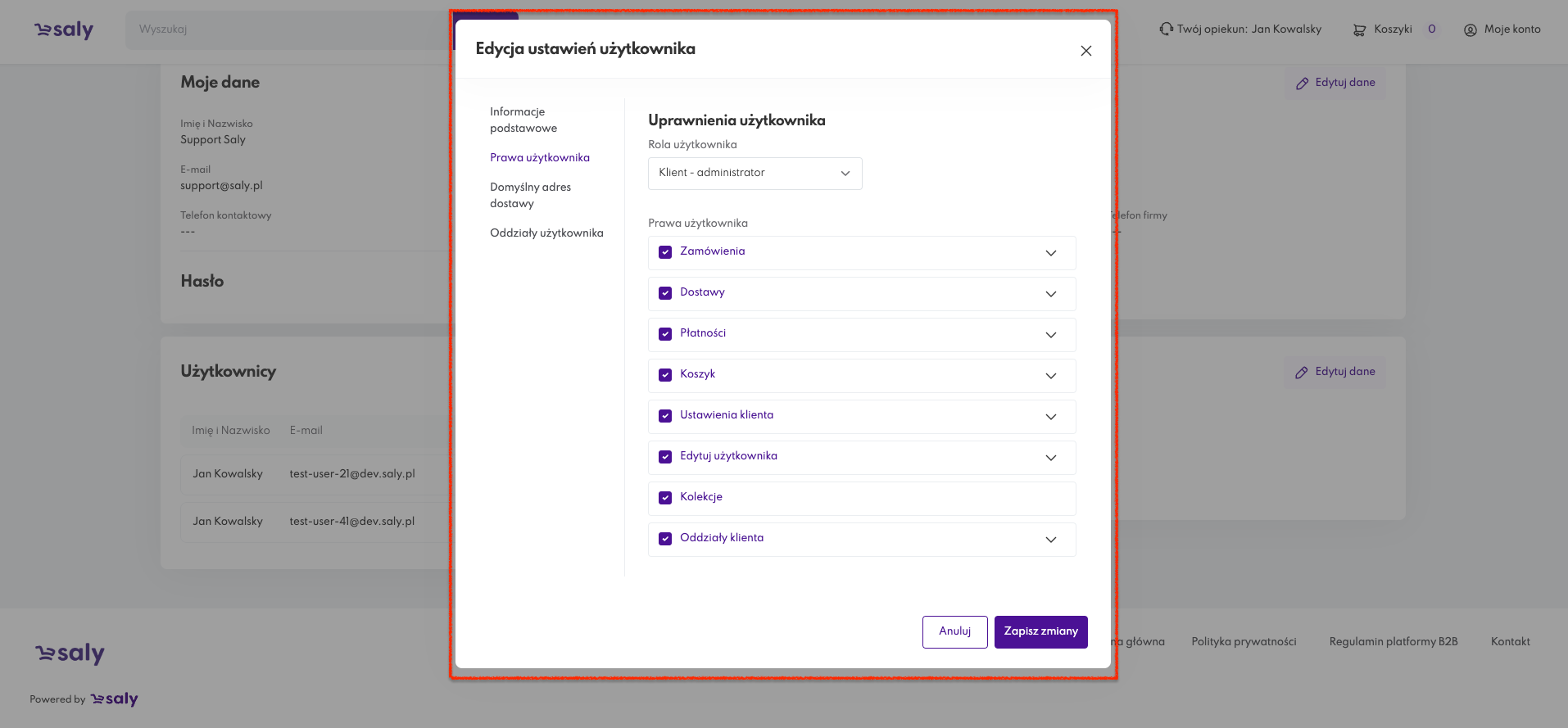This screenshot has height=728, width=1568.
Task: Expand the Koszyk permissions chevron
Action: click(1050, 376)
